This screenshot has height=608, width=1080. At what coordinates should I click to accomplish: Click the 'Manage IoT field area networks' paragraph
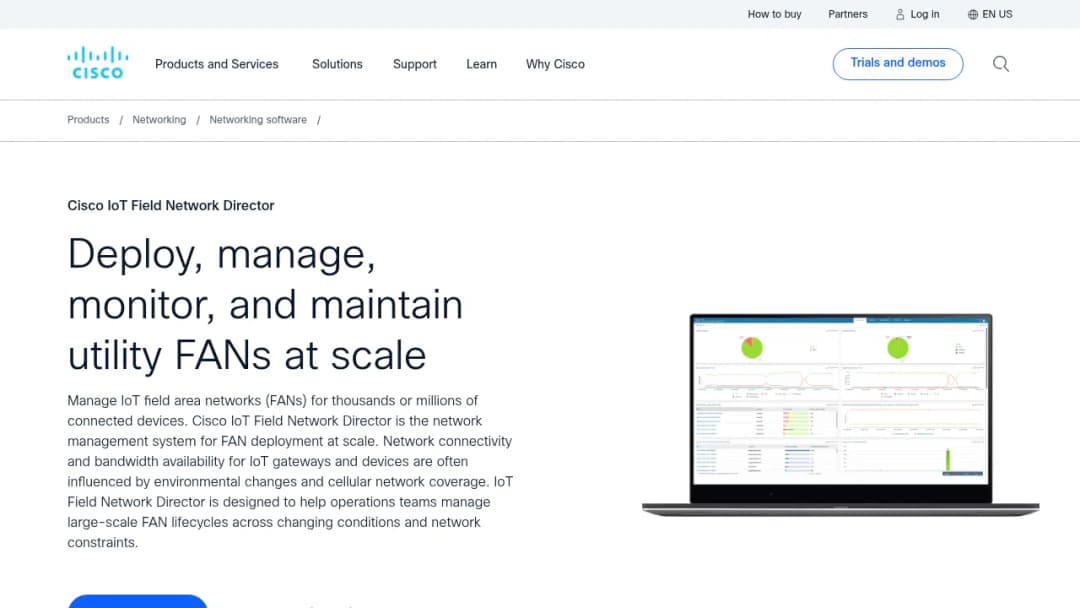point(290,472)
